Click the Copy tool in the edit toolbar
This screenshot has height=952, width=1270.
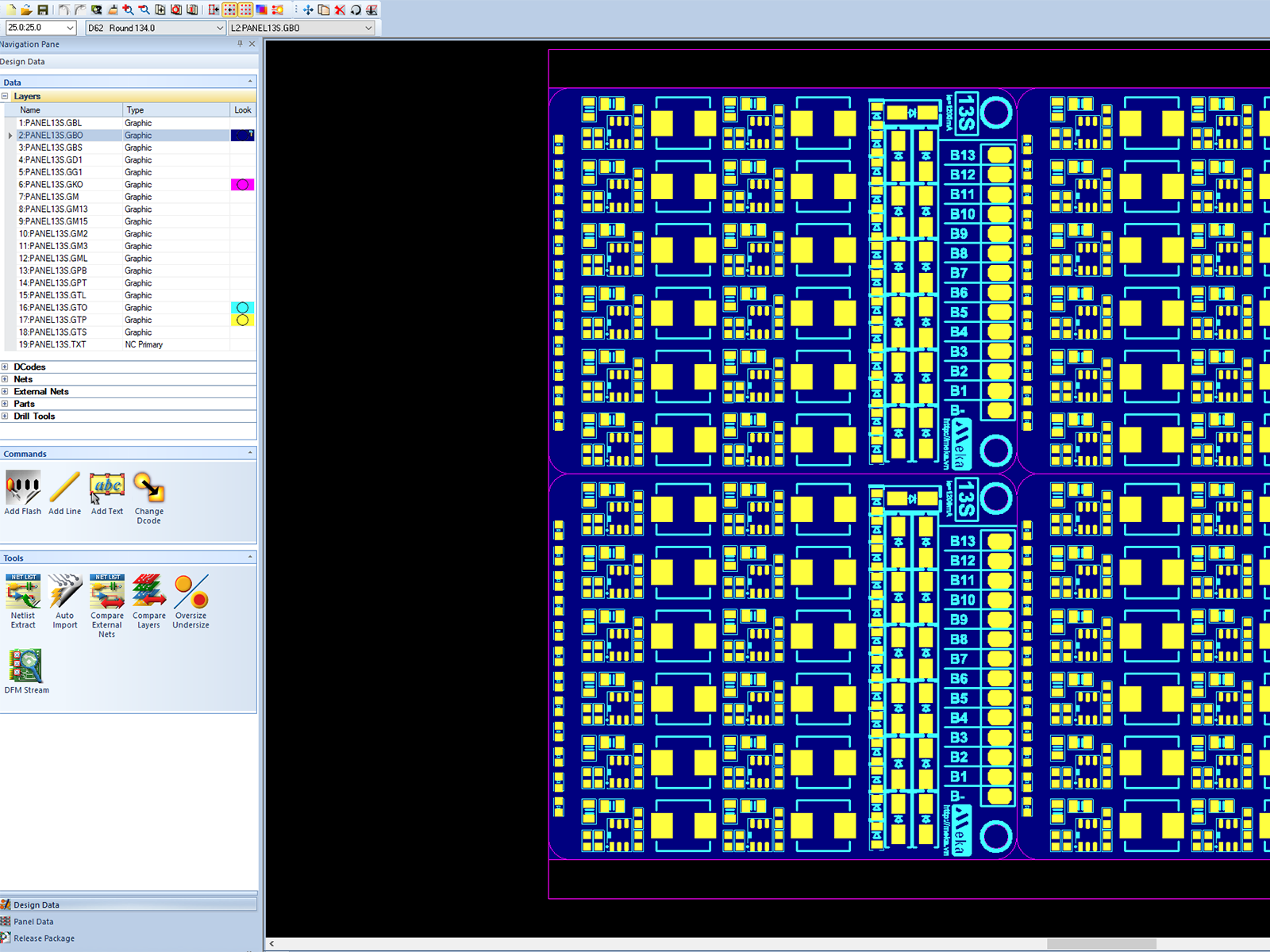[x=324, y=10]
